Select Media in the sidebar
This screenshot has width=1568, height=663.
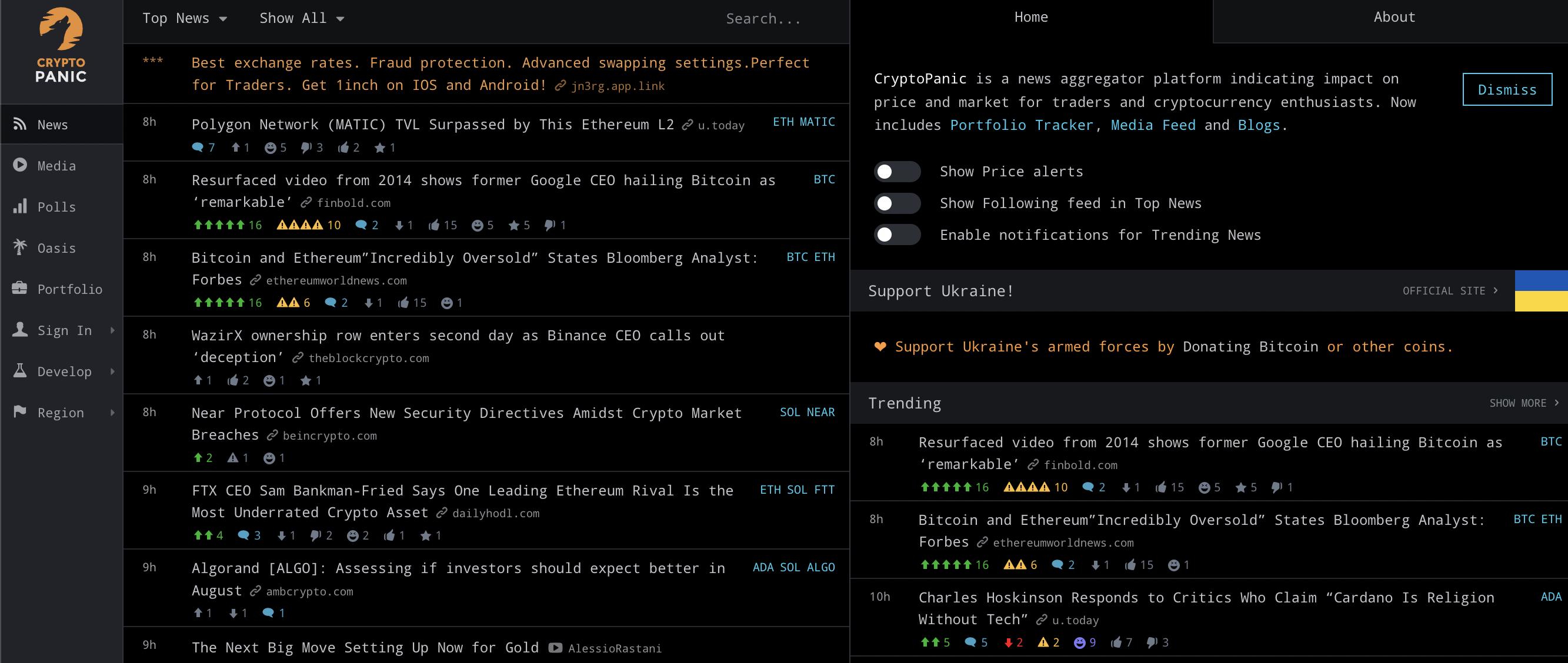click(62, 165)
